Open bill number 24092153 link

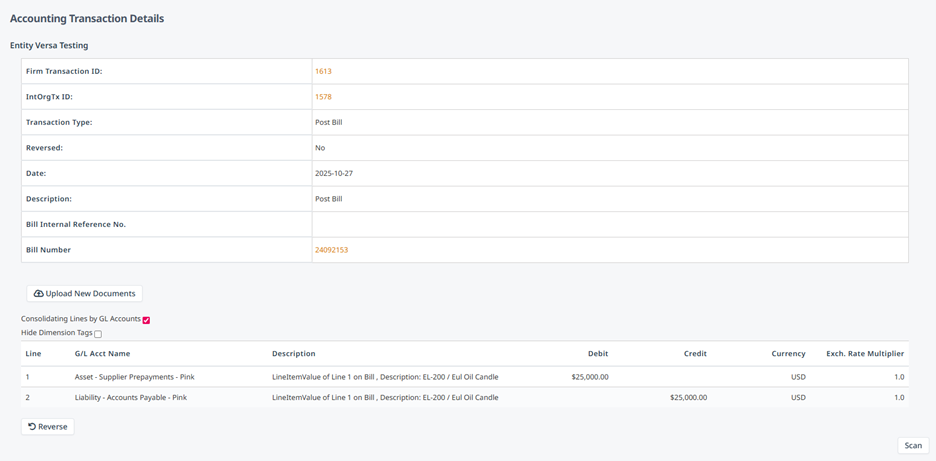pyautogui.click(x=331, y=250)
